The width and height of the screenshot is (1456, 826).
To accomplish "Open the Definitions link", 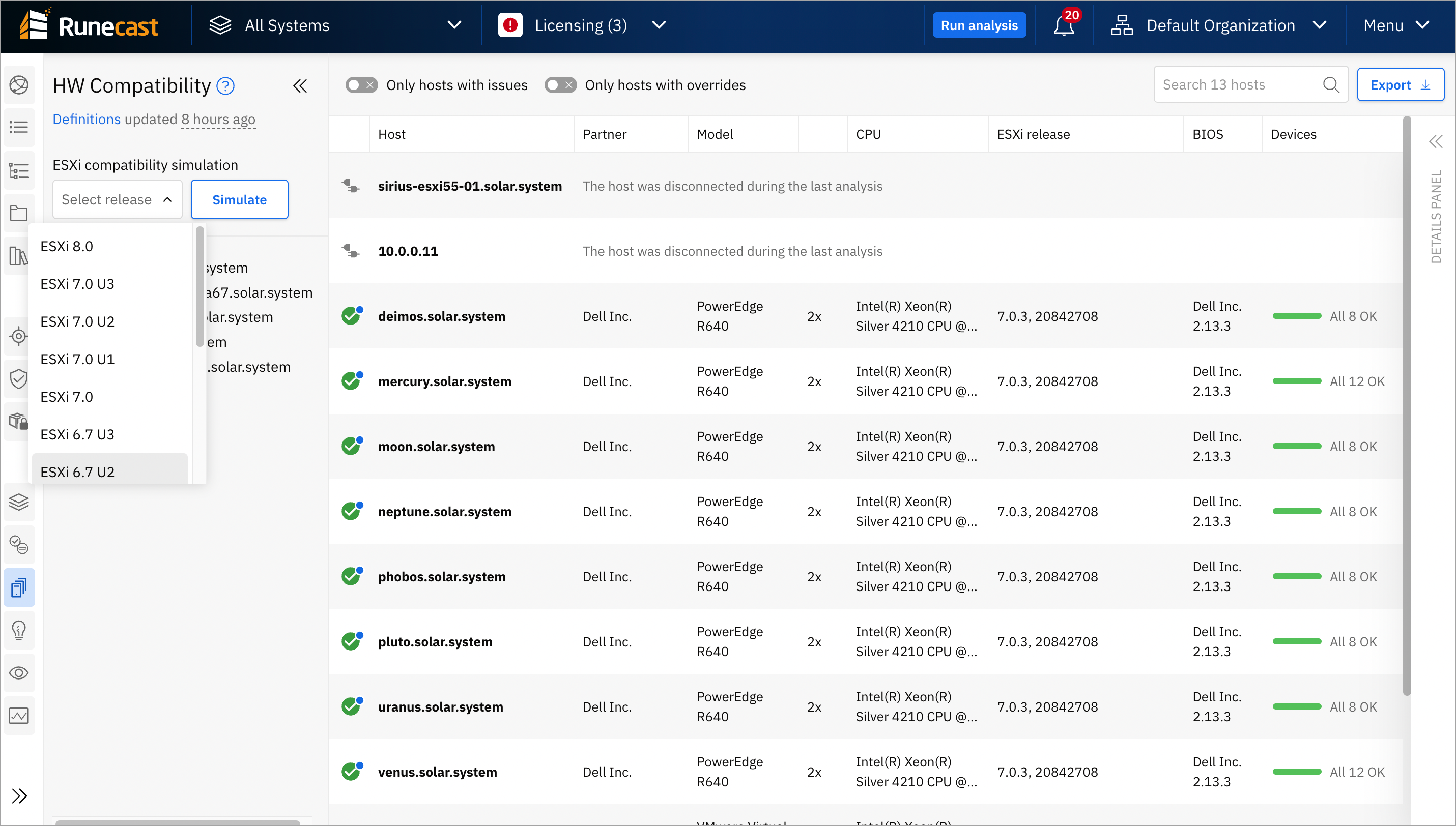I will (x=87, y=119).
